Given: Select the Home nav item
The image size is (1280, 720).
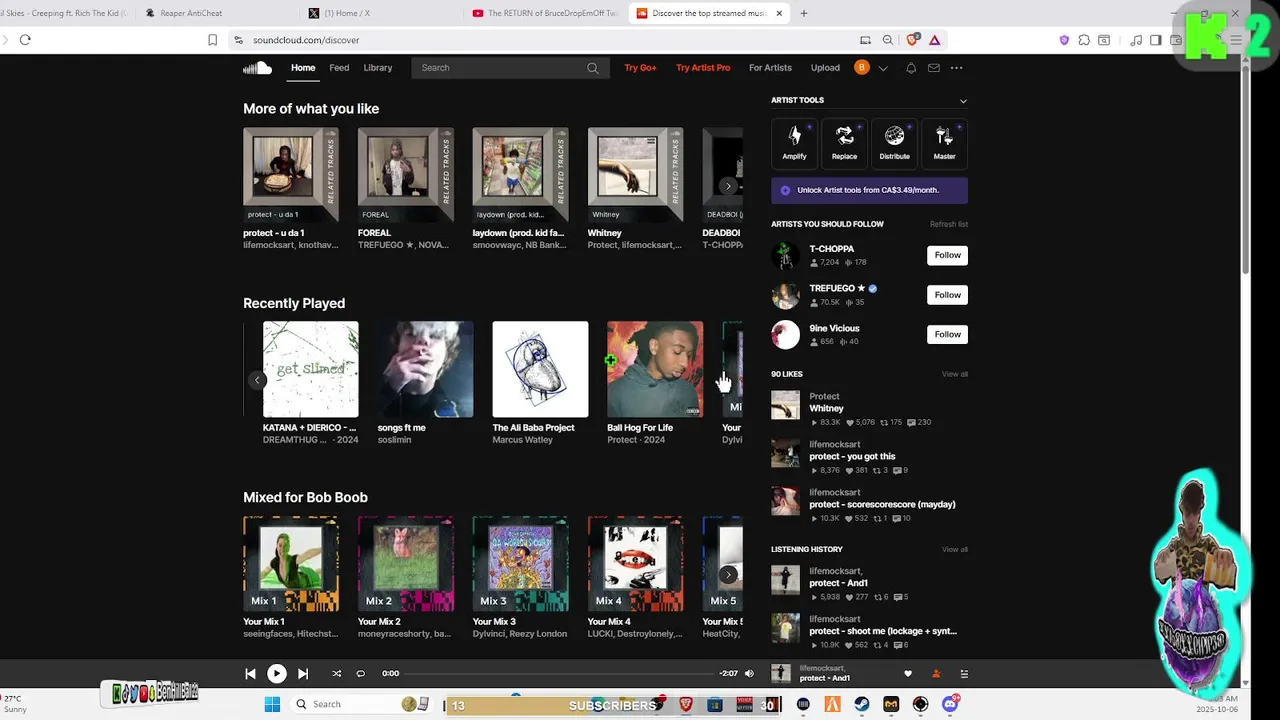Looking at the screenshot, I should 303,68.
